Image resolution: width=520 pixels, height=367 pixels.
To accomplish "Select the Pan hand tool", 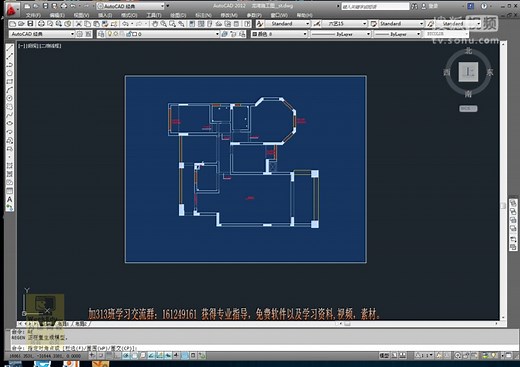I will tap(155, 24).
